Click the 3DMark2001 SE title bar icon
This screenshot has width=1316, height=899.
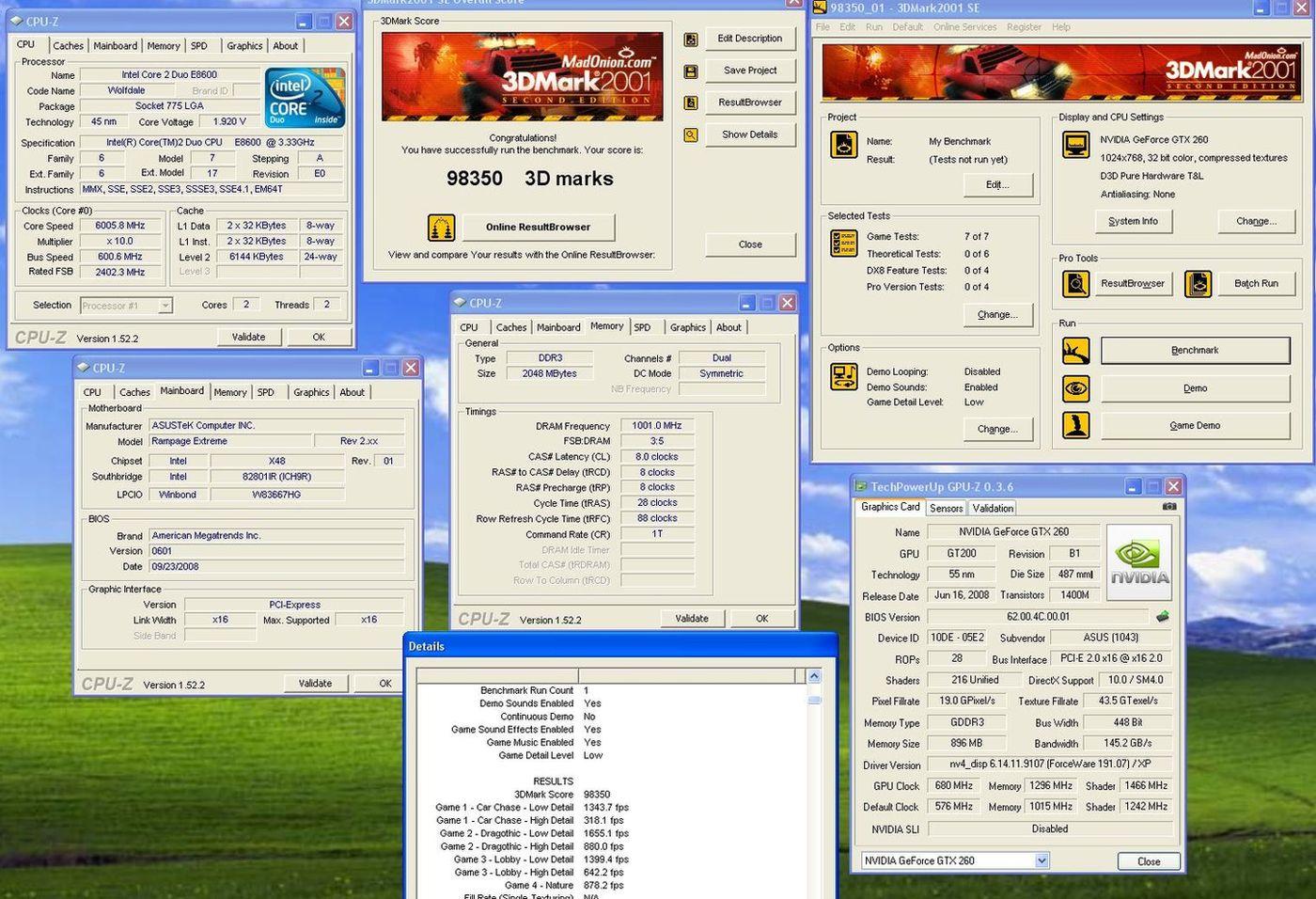[x=820, y=8]
